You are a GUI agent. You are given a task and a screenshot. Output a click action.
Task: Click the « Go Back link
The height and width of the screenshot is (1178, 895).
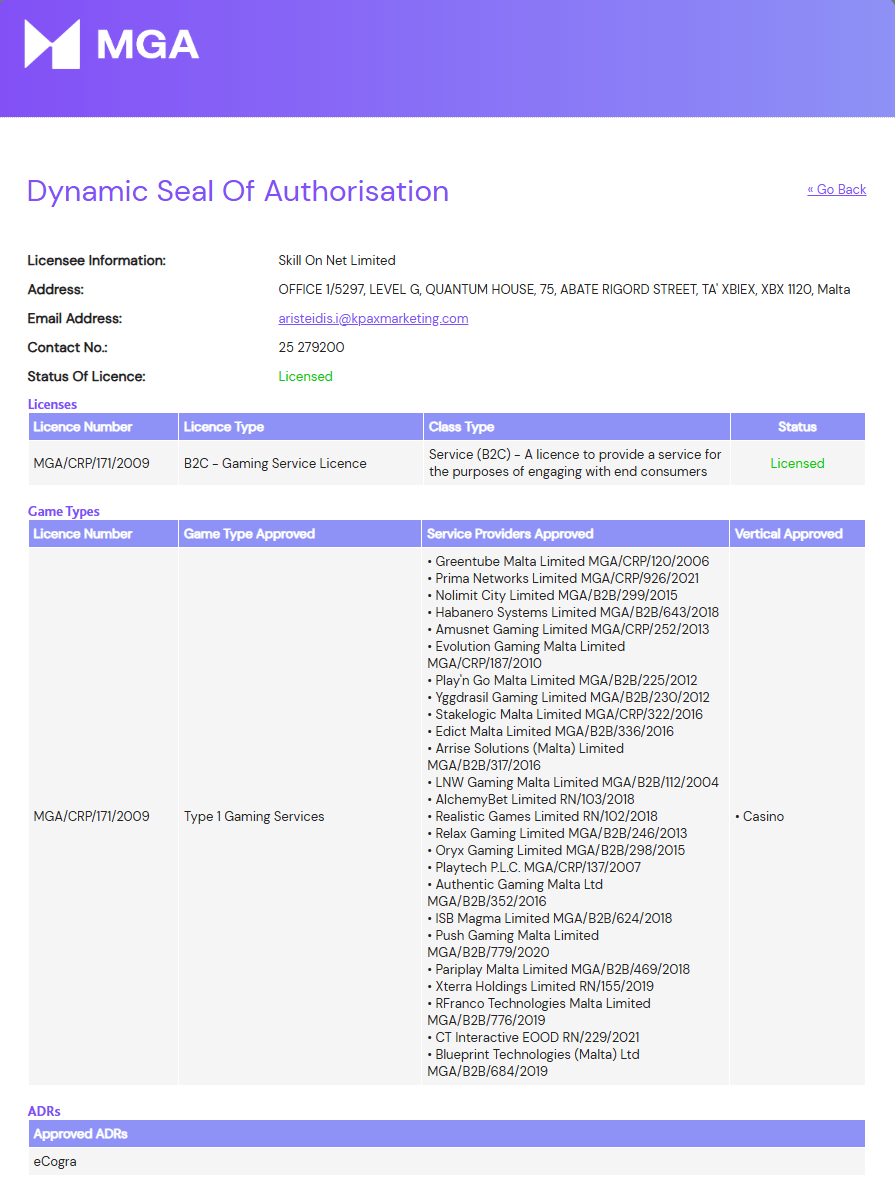pos(836,189)
